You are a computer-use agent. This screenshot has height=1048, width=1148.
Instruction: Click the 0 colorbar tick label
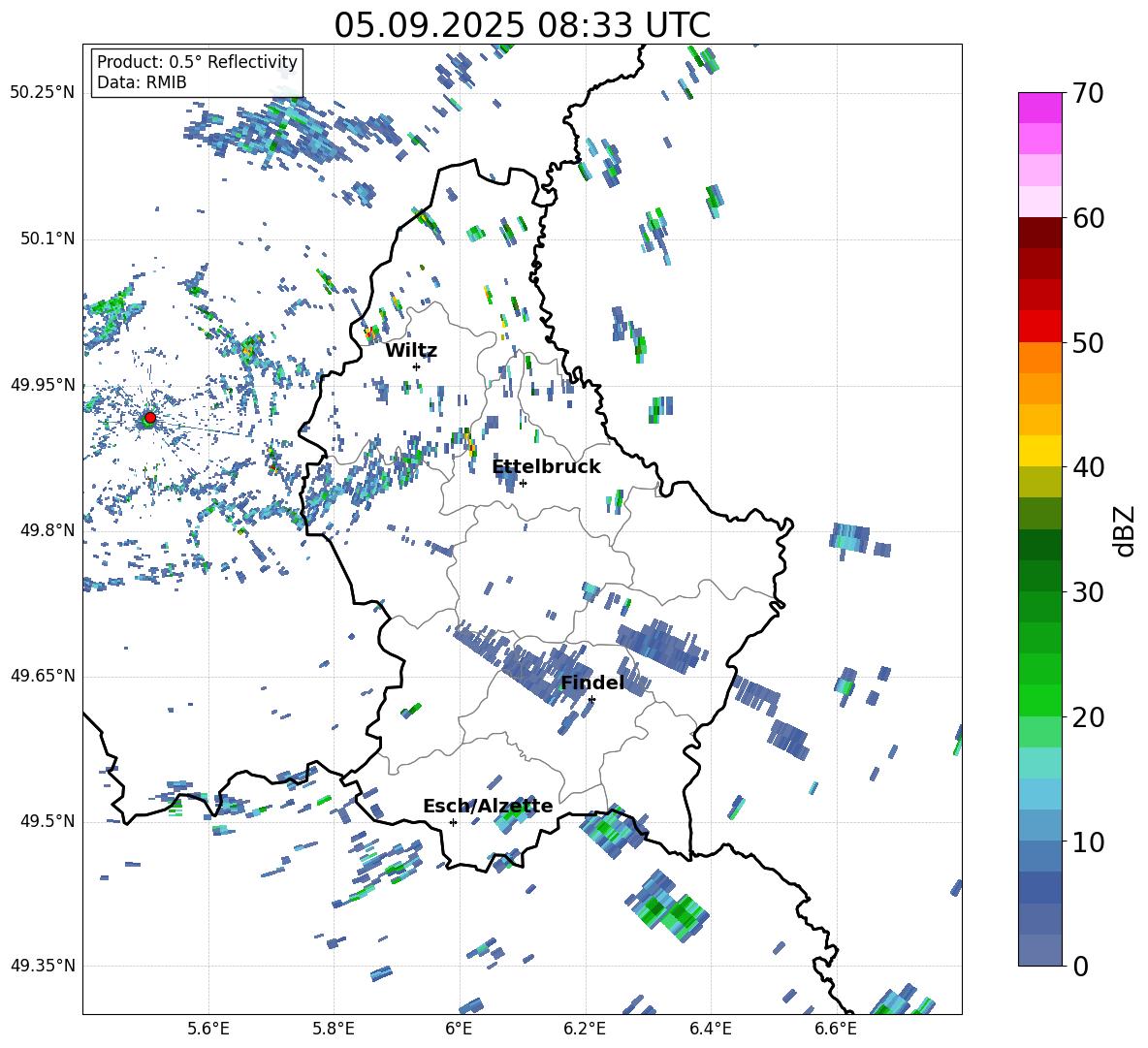(1080, 966)
